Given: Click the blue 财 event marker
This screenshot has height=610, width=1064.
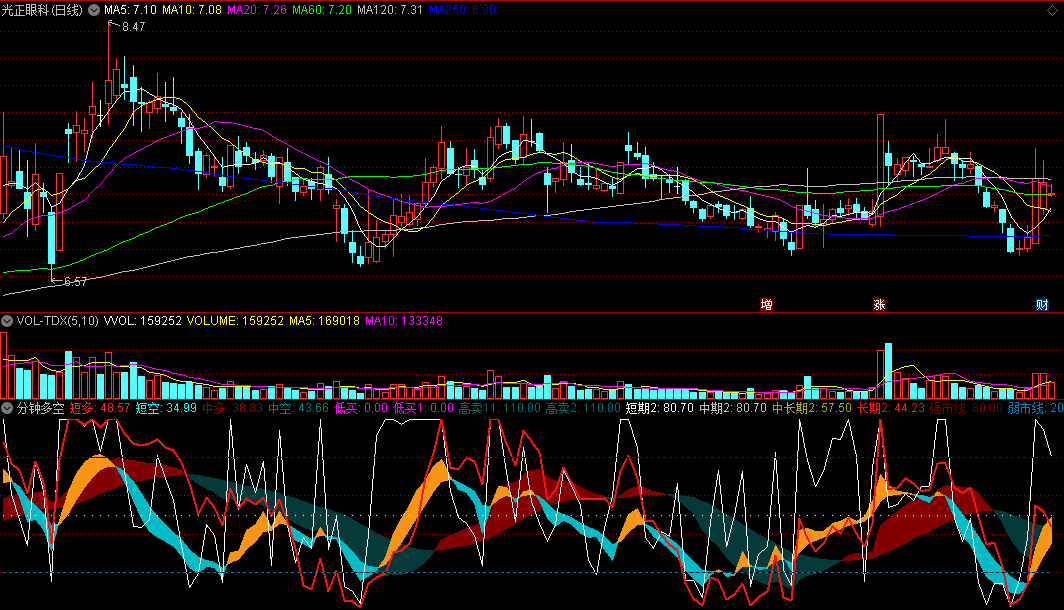Looking at the screenshot, I should tap(1042, 305).
